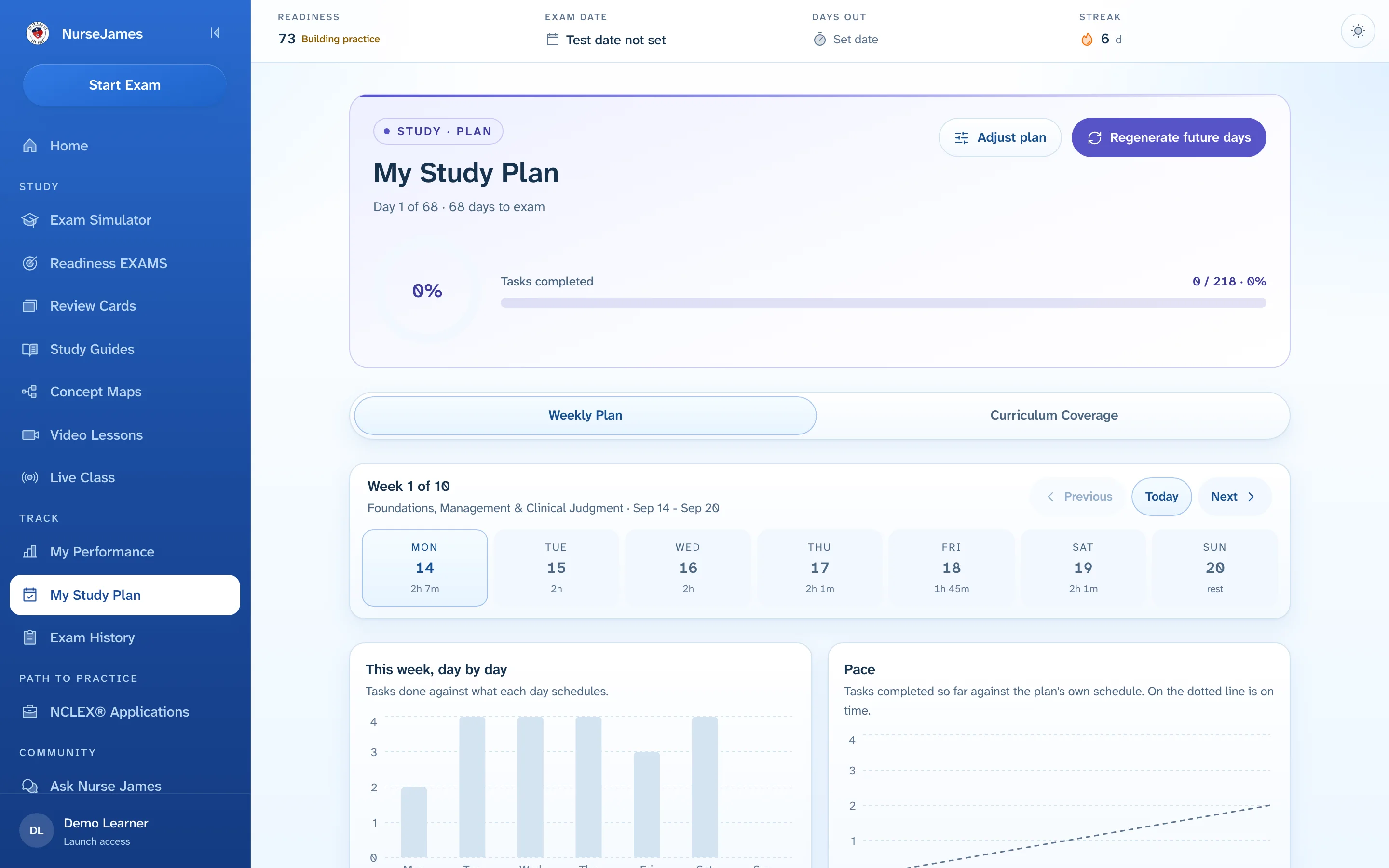Open Live Class from the sidebar

point(124,477)
